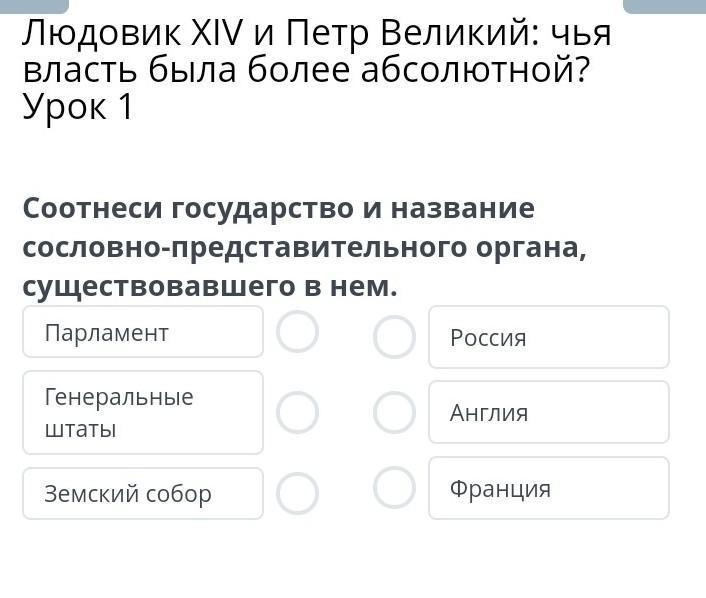Pick the Франция country card

549,488
